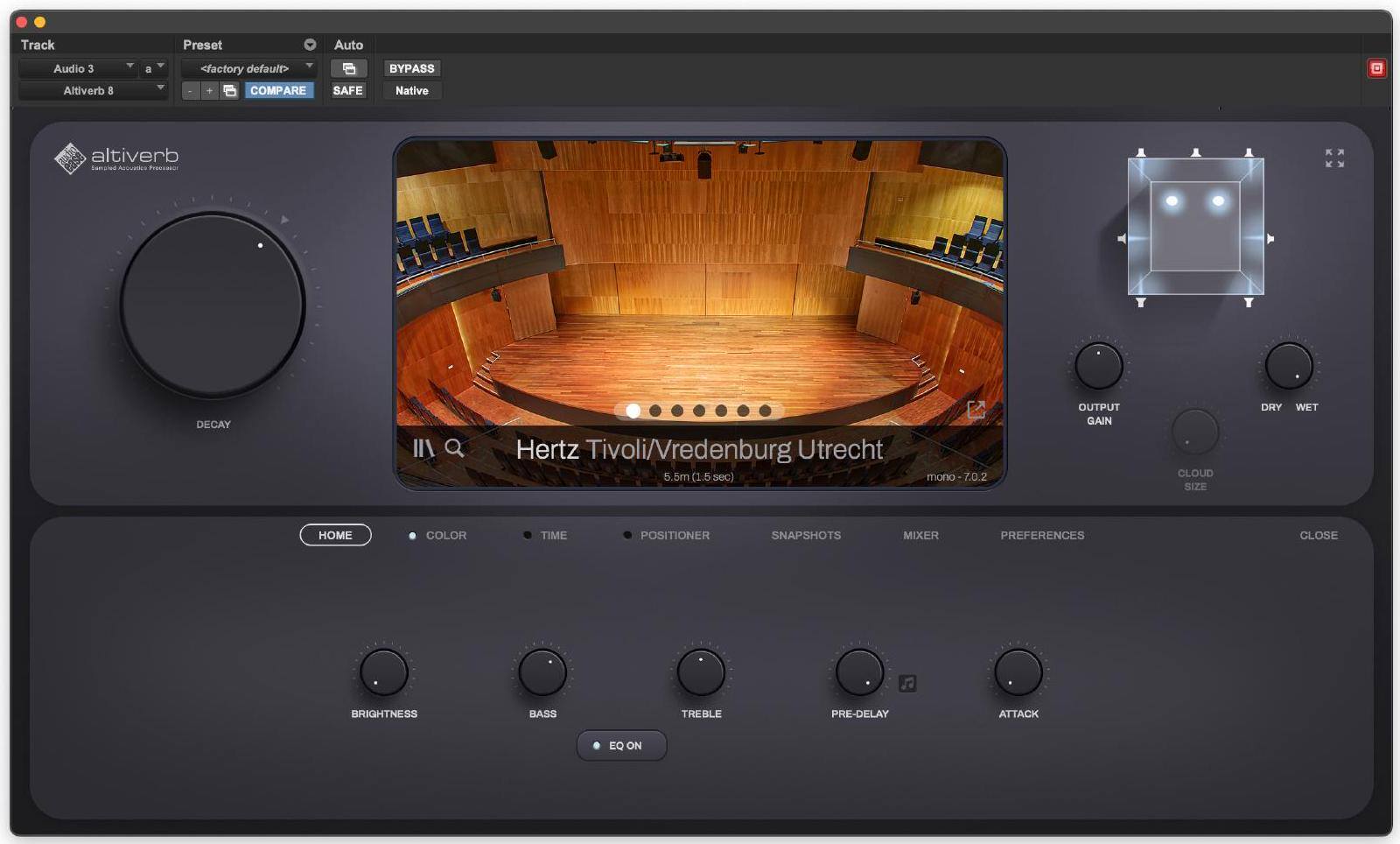Click the TREBLE knob
Image resolution: width=1400 pixels, height=844 pixels.
[701, 672]
